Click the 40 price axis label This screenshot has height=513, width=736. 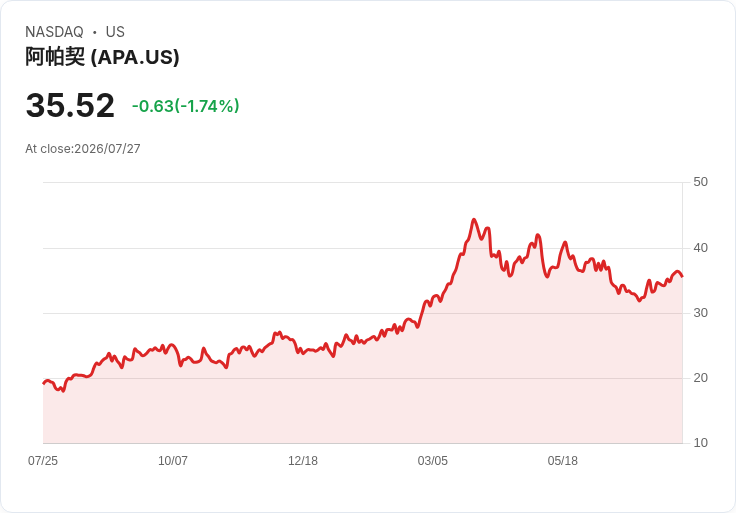(700, 248)
